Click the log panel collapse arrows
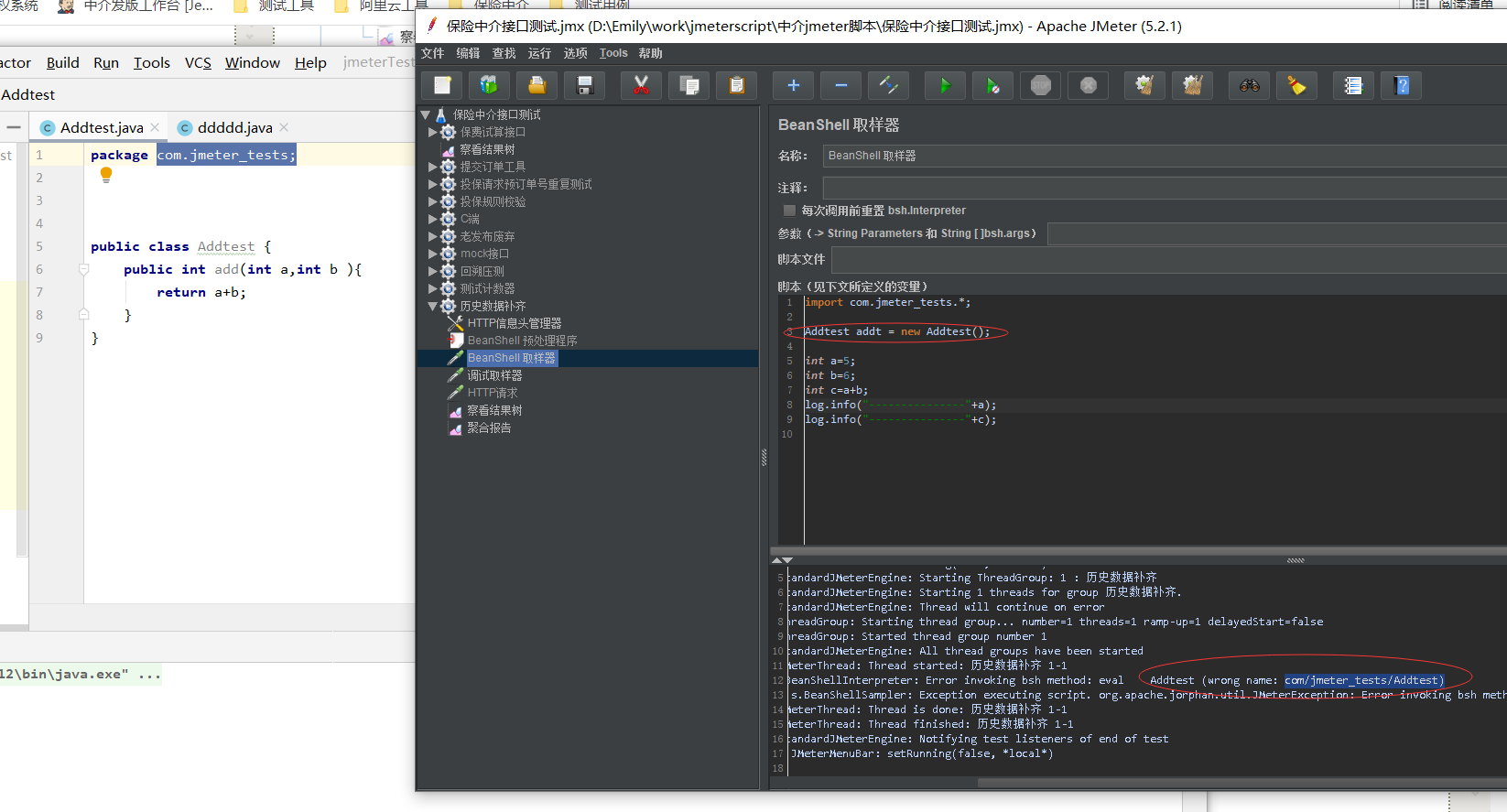This screenshot has width=1507, height=812. pos(782,559)
